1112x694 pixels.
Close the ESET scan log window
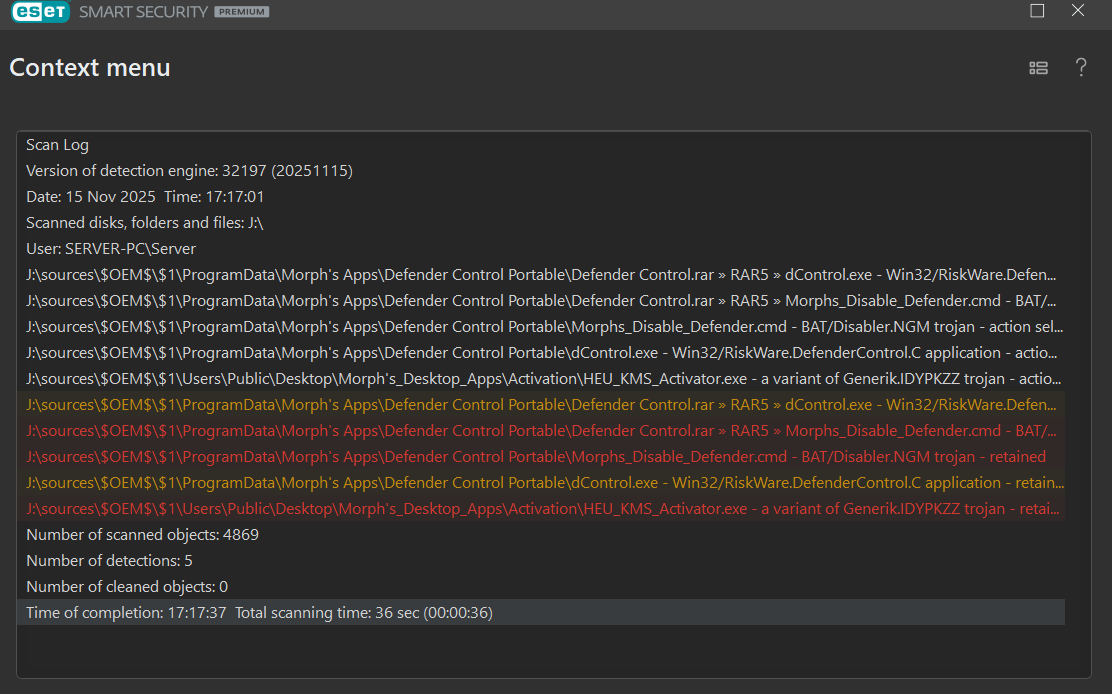click(x=1078, y=11)
